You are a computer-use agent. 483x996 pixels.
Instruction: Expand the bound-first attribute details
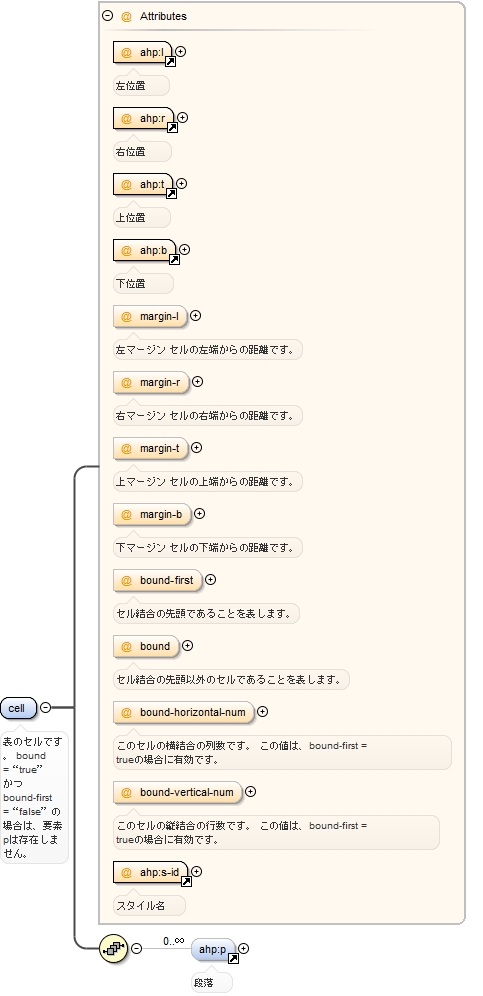coord(210,579)
